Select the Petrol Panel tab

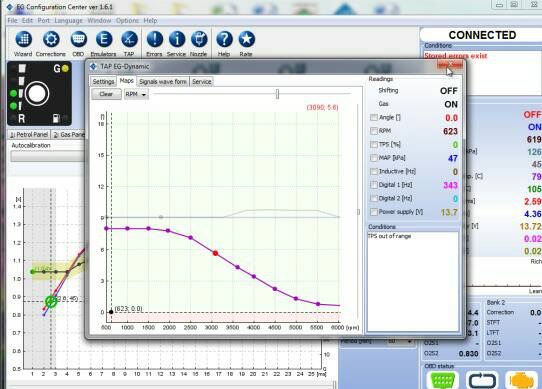click(x=29, y=135)
